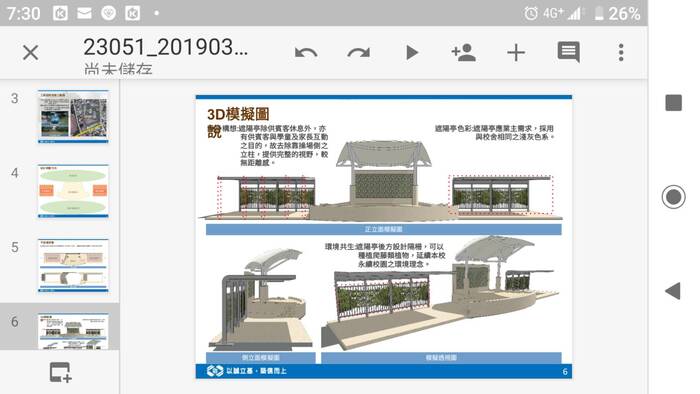This screenshot has width=700, height=394.
Task: Redo the last undone edit
Action: (x=358, y=53)
